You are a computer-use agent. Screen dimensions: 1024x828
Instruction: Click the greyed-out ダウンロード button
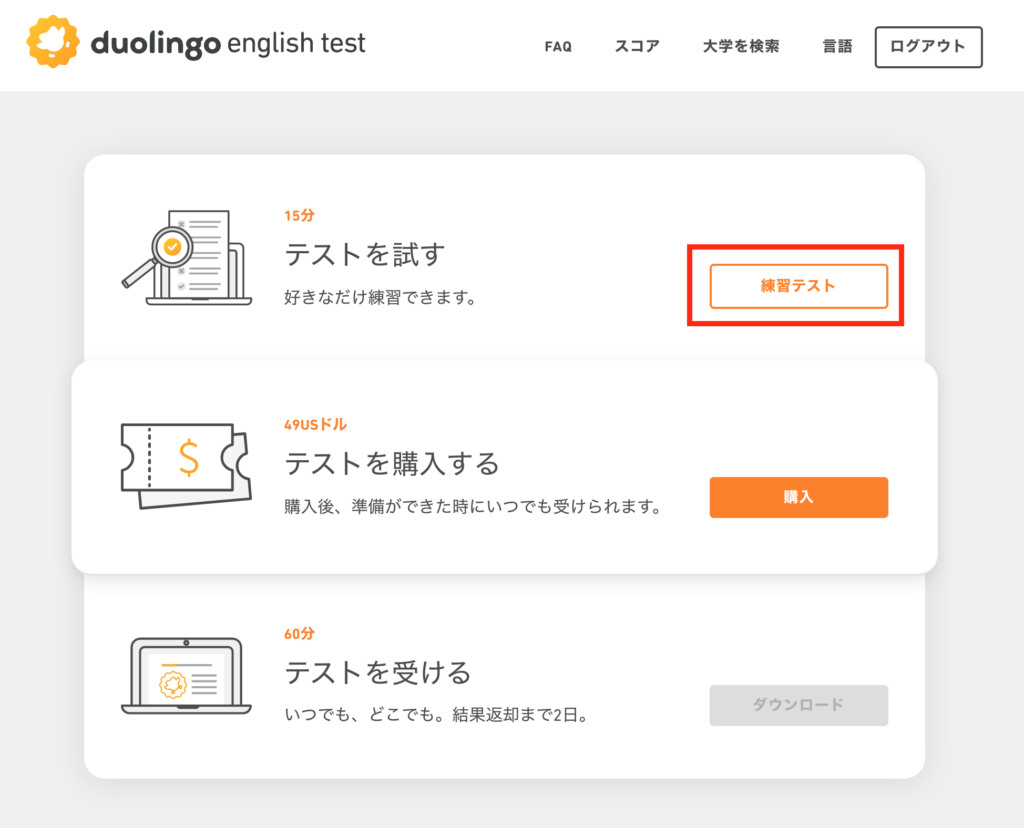[x=799, y=705]
